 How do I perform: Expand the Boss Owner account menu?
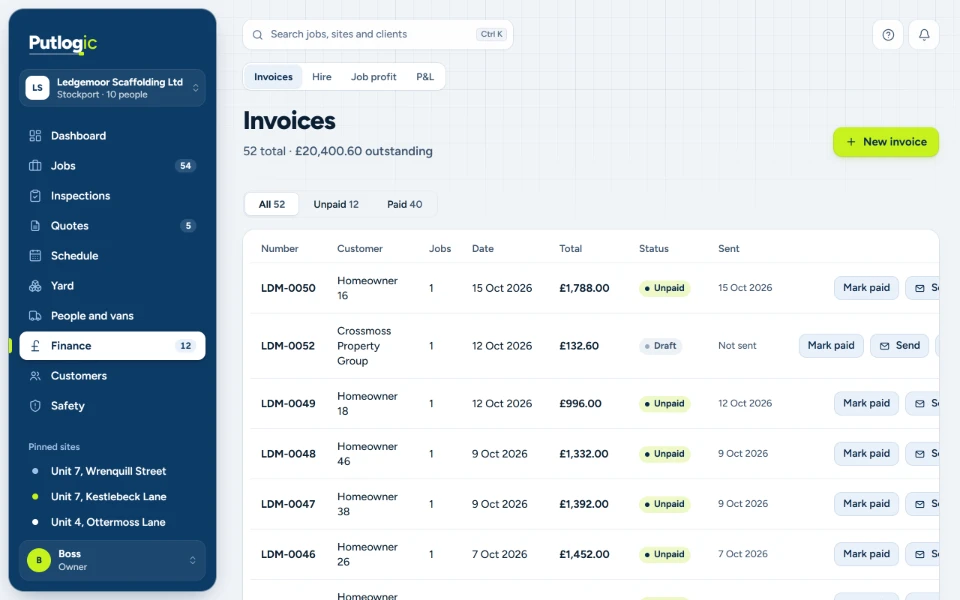[x=113, y=560]
